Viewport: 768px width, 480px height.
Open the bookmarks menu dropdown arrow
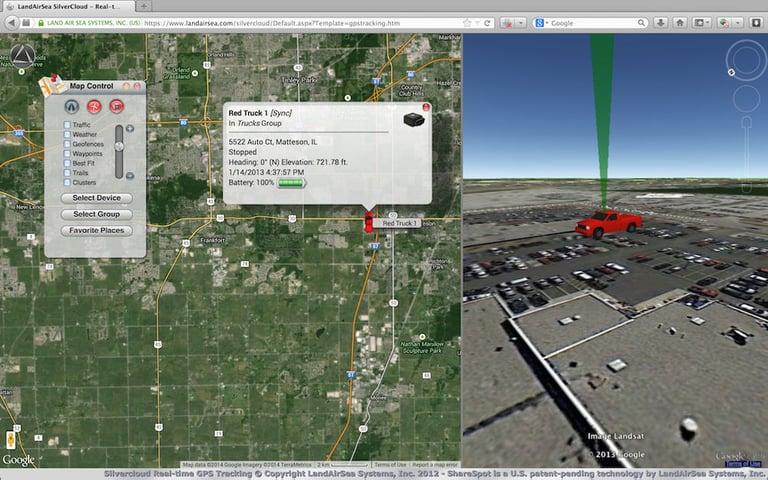(x=708, y=23)
